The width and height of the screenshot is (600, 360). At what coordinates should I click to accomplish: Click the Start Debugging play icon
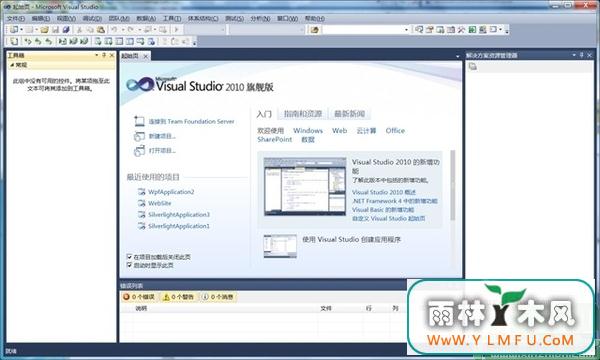176,29
